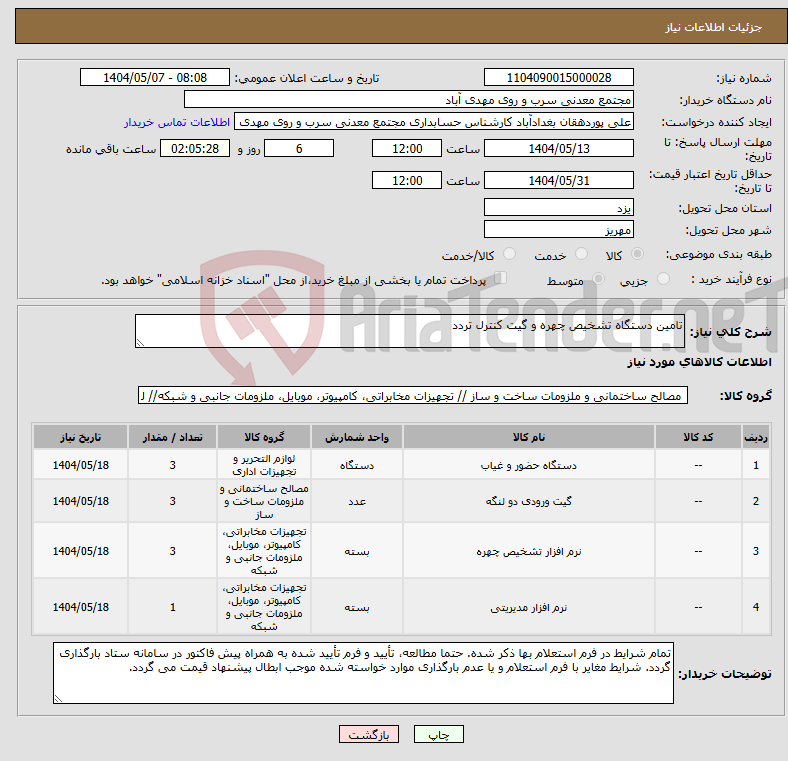This screenshot has width=788, height=761.
Task: Click the price validity date 1404/05/31
Action: [558, 180]
